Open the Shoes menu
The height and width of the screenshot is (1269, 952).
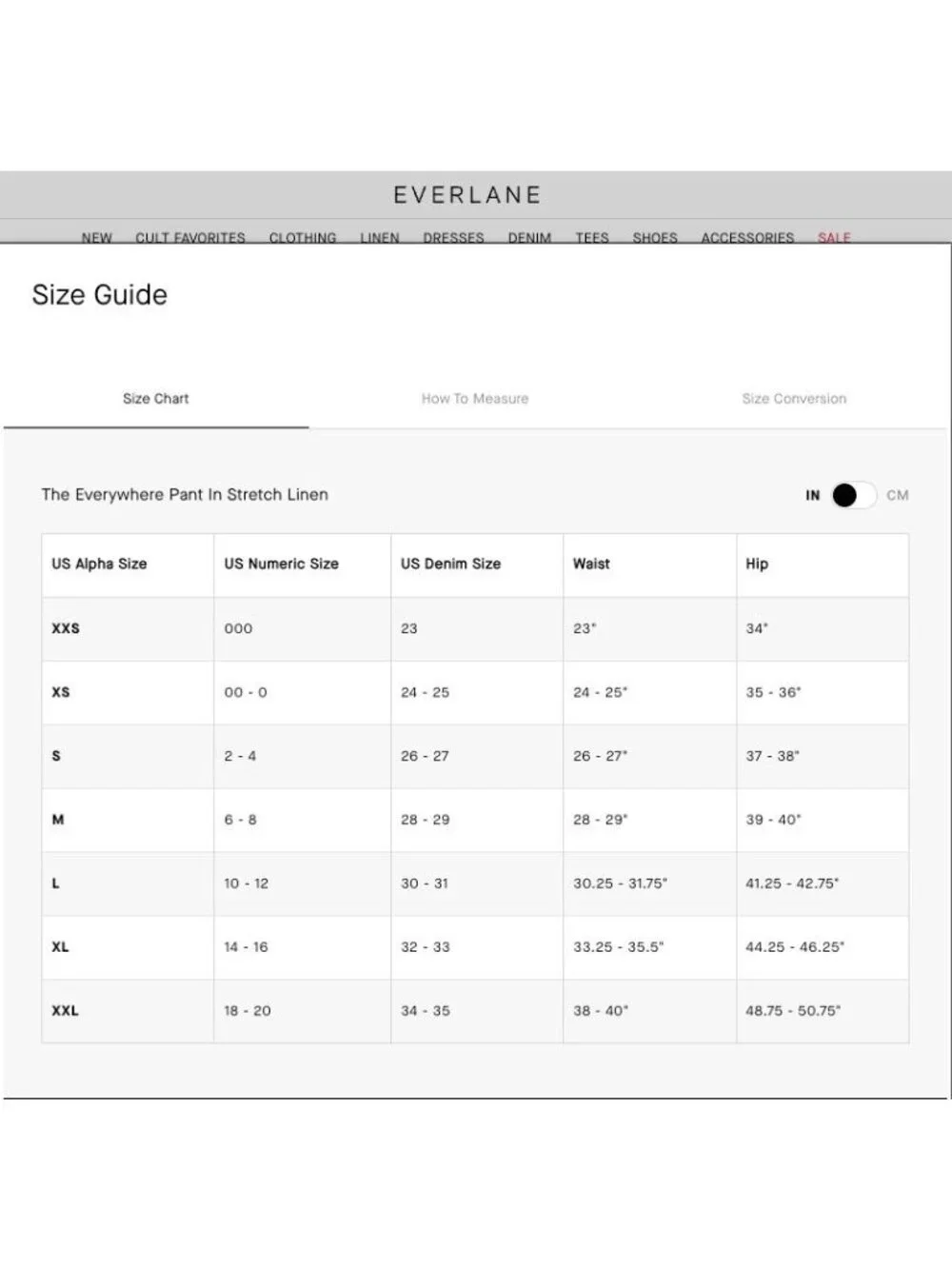655,237
